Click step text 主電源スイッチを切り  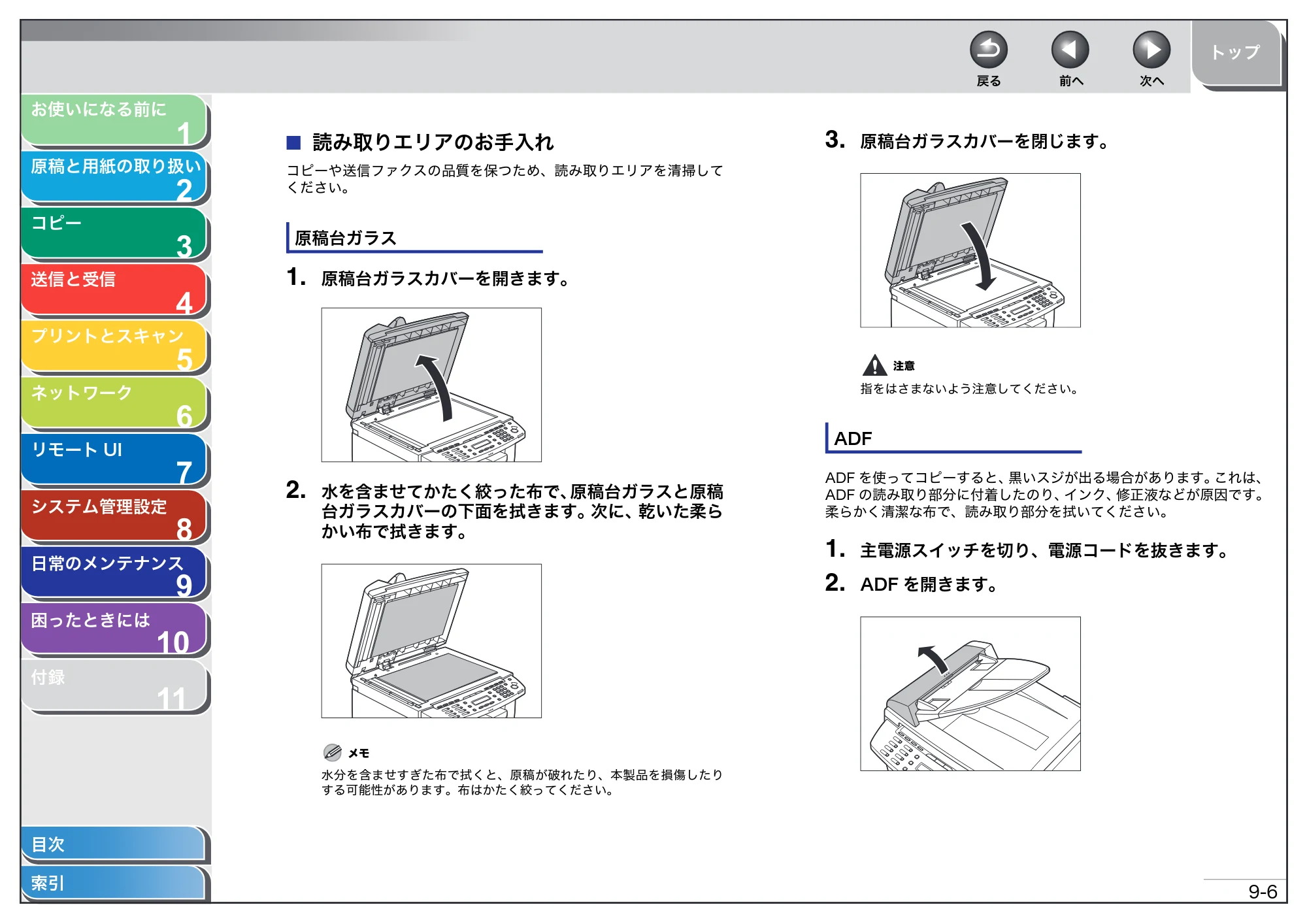[945, 551]
